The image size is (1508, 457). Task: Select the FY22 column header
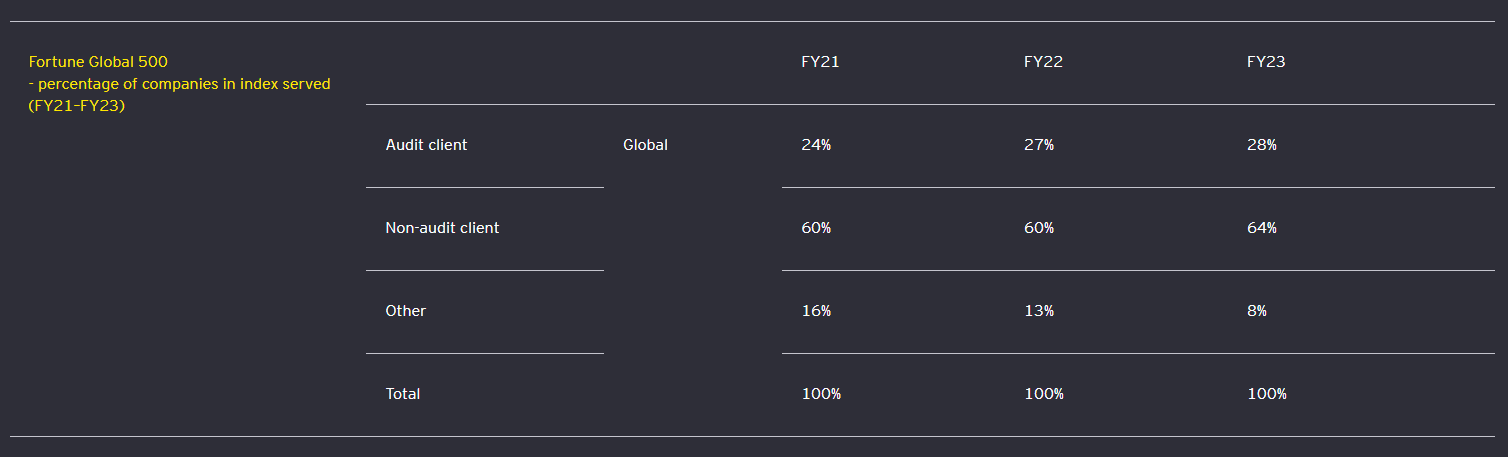1043,62
